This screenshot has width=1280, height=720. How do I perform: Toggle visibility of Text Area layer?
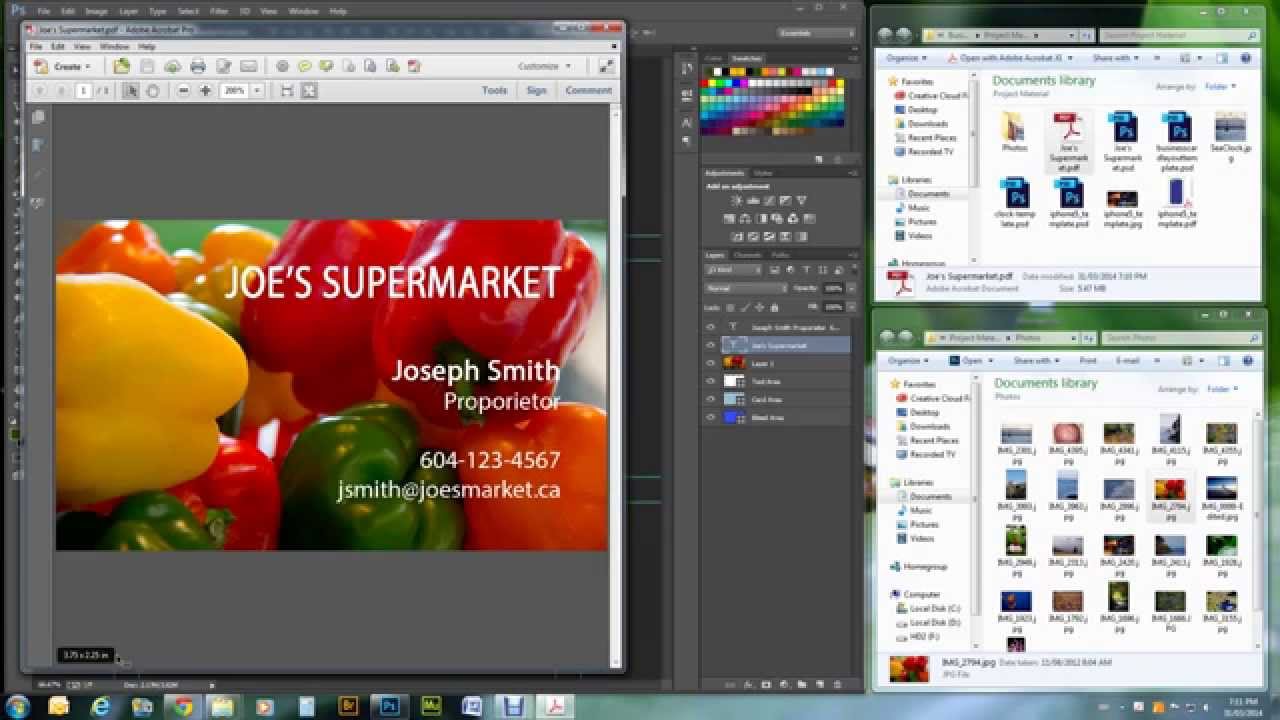[711, 381]
